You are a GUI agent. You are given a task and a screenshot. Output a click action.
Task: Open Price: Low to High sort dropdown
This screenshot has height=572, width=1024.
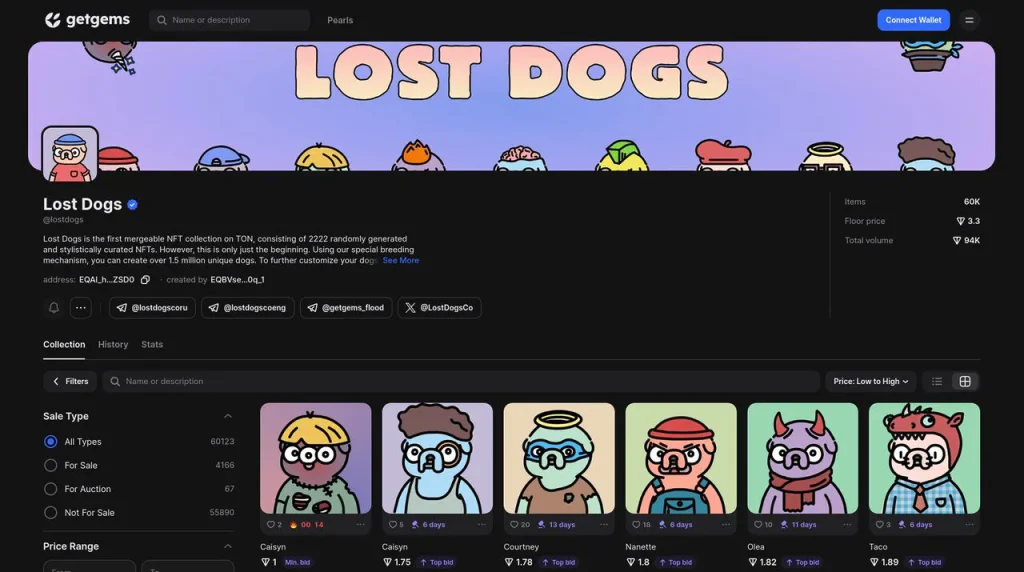871,381
